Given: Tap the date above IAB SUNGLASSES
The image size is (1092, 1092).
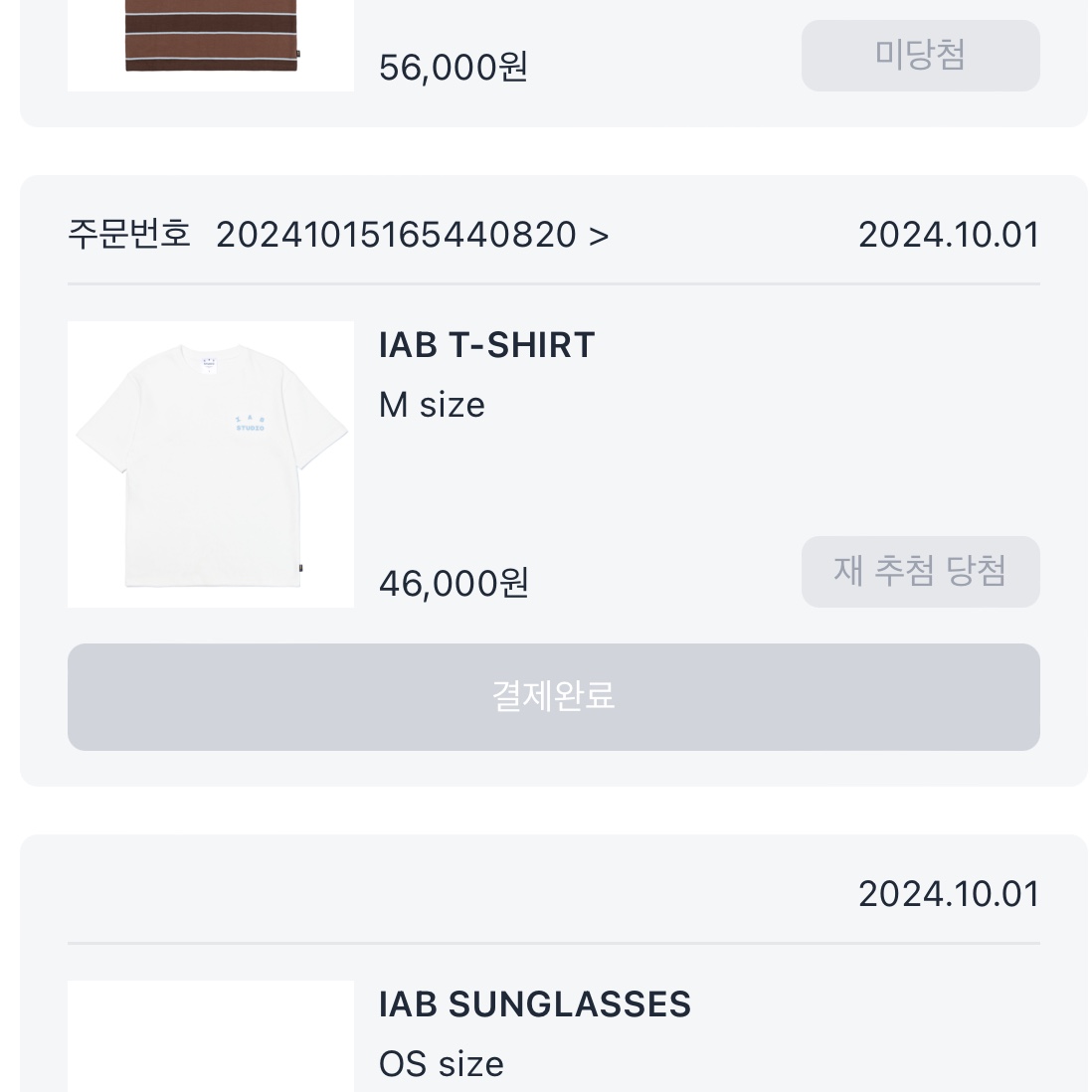Looking at the screenshot, I should (948, 894).
